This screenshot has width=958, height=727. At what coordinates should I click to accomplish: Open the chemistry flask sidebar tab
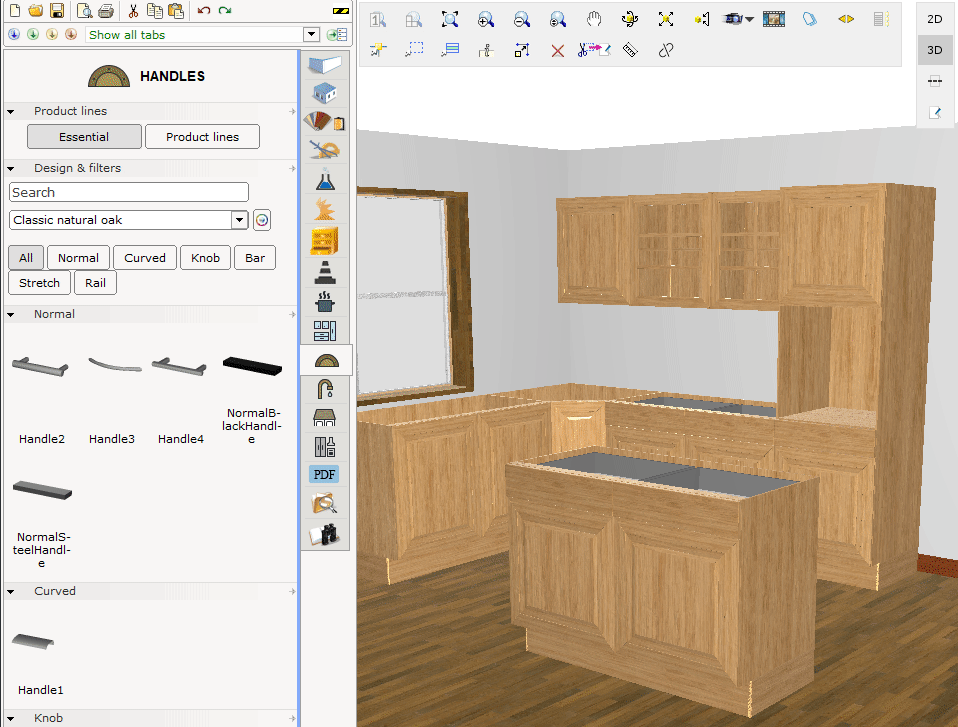(x=325, y=180)
